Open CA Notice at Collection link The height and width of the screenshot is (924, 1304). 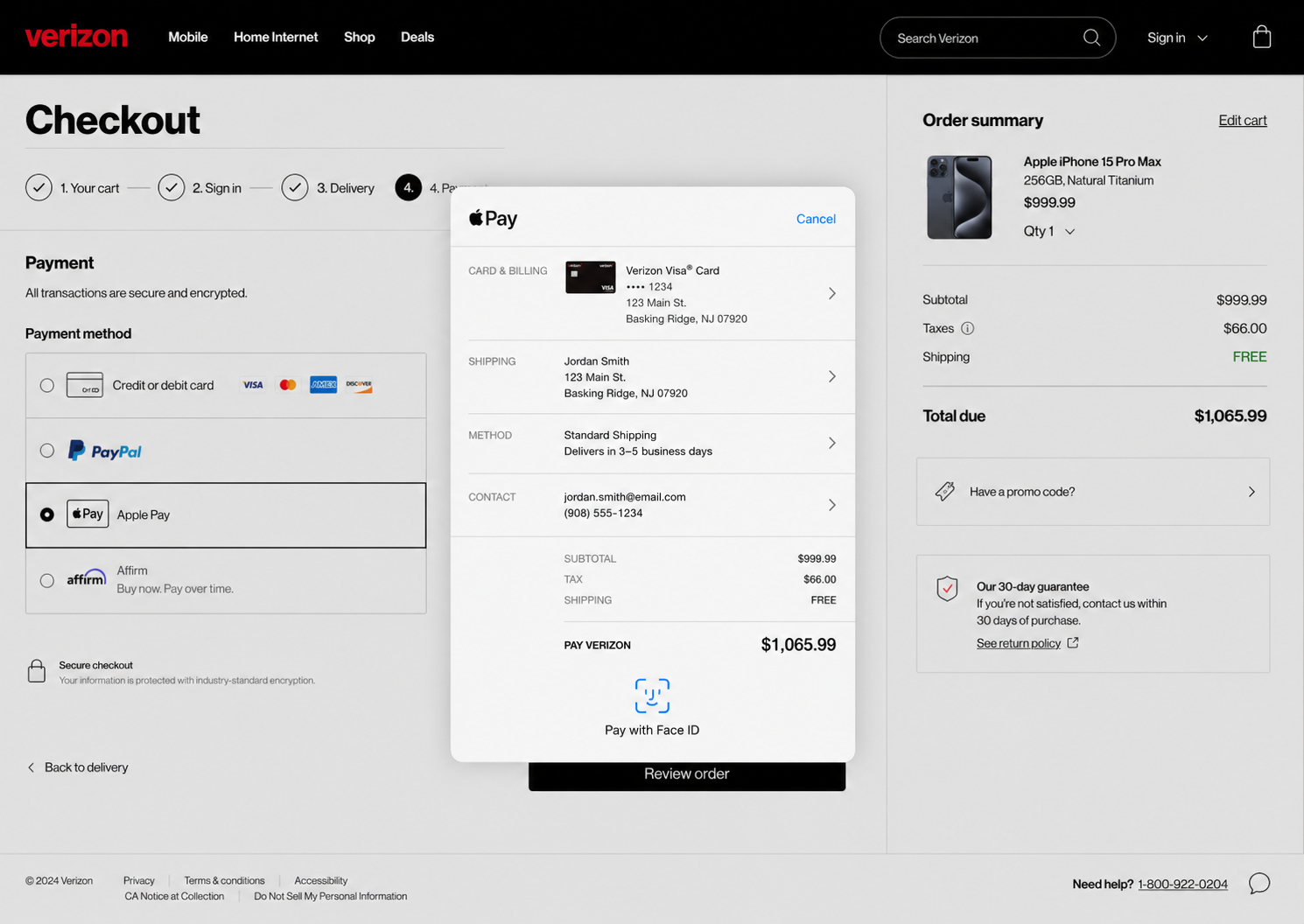[174, 896]
